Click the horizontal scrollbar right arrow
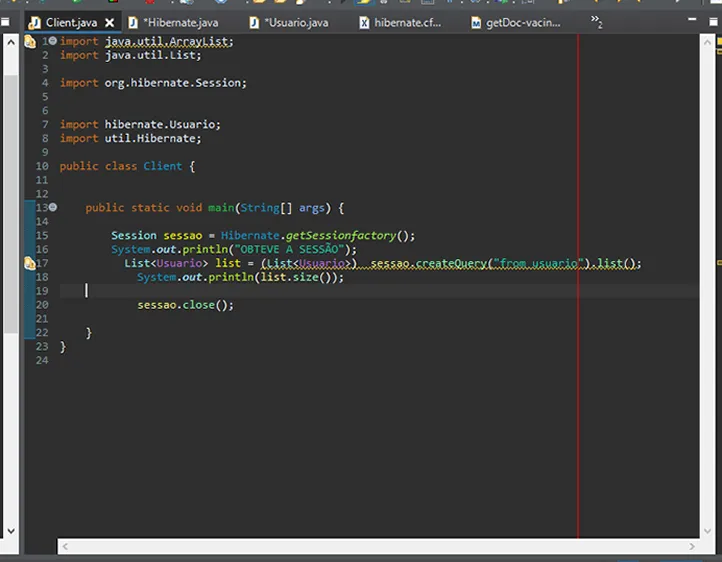 pyautogui.click(x=692, y=547)
